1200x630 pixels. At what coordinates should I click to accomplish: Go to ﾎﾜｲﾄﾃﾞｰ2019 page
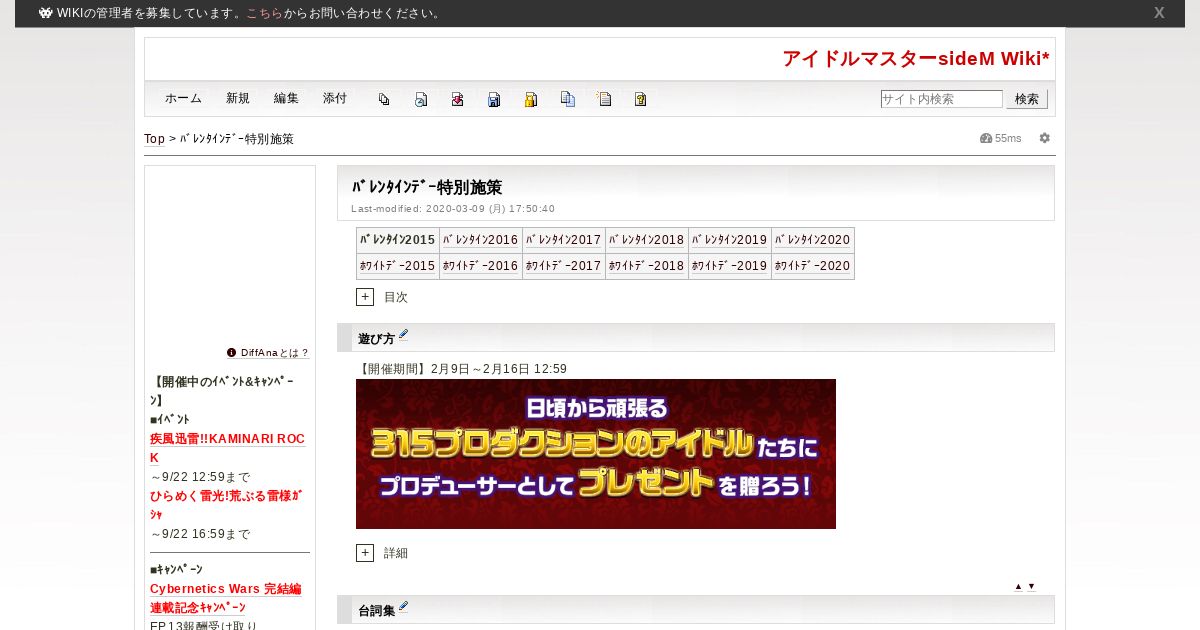coord(730,266)
